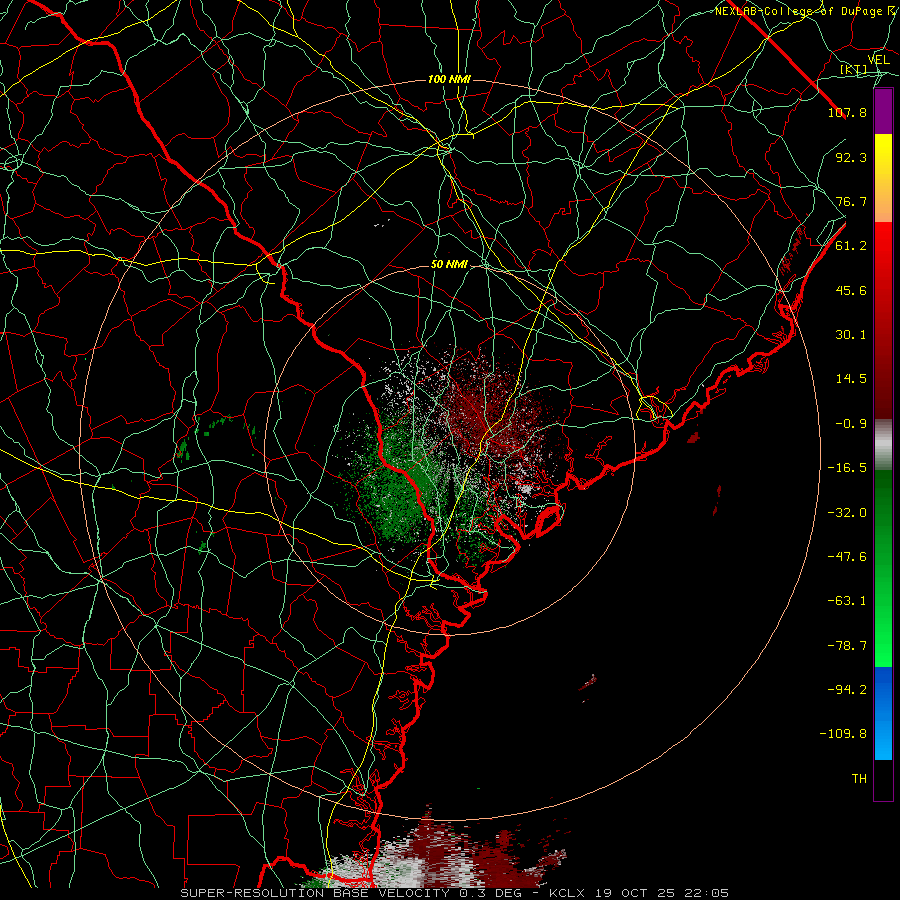Click the purple segment of the velocity color bar

point(883,111)
